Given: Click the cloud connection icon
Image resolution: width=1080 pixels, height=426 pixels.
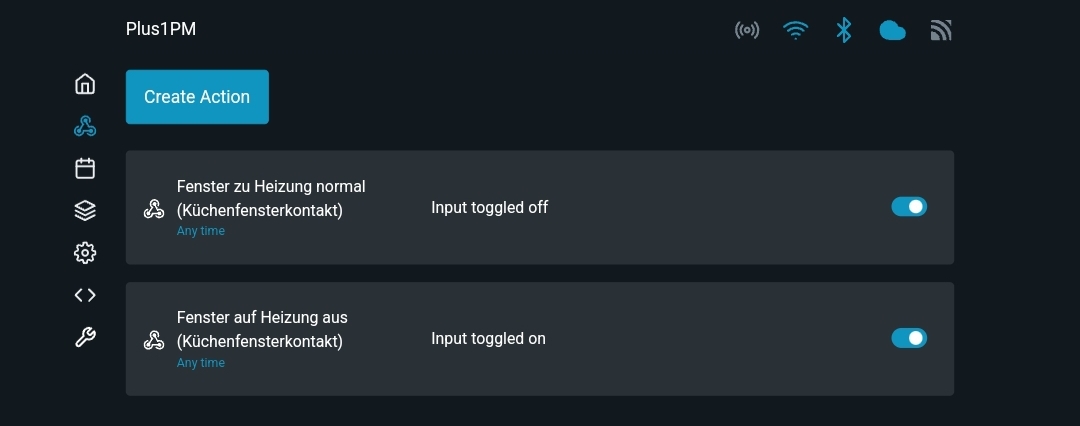Looking at the screenshot, I should [892, 31].
